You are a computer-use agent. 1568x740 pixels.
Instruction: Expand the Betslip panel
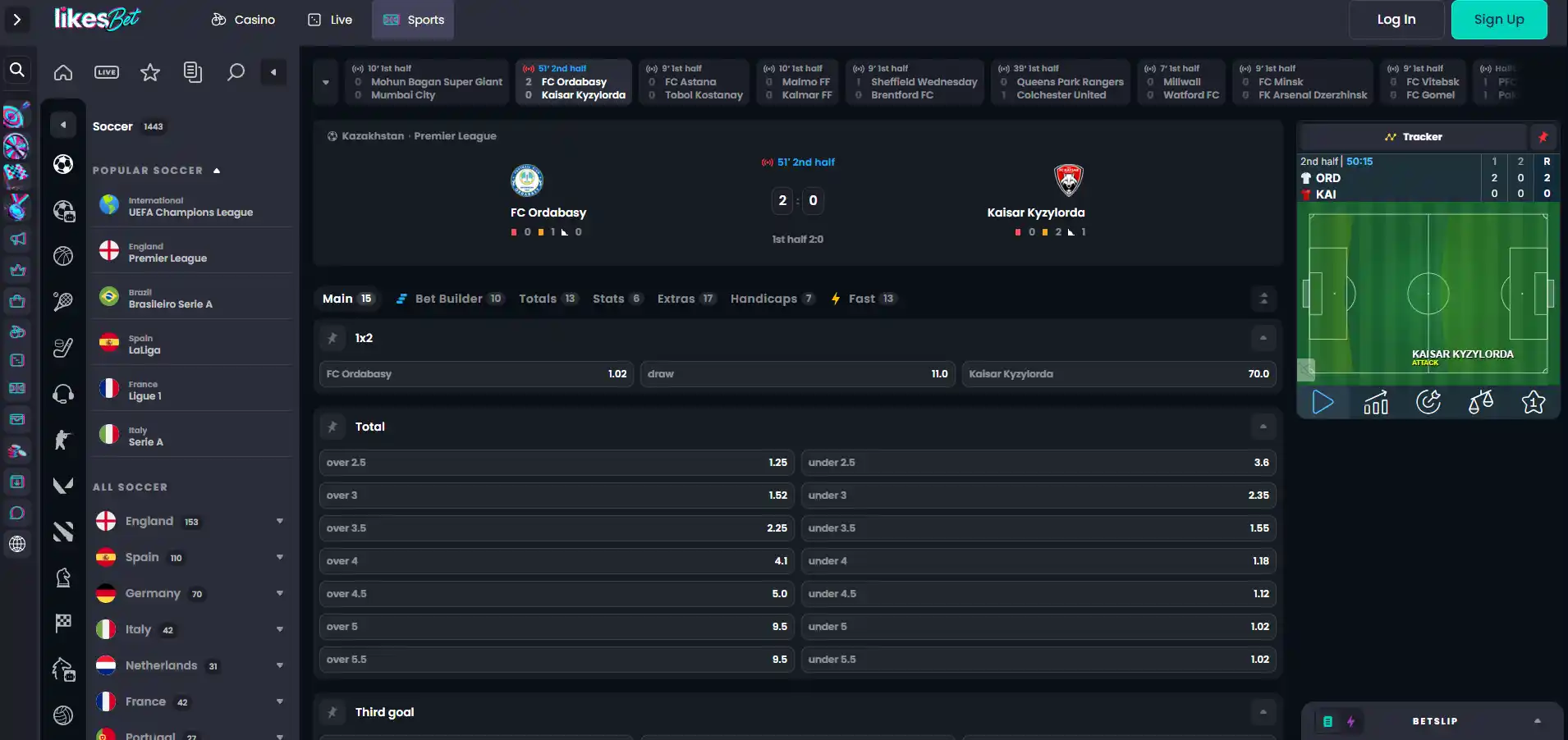1538,721
